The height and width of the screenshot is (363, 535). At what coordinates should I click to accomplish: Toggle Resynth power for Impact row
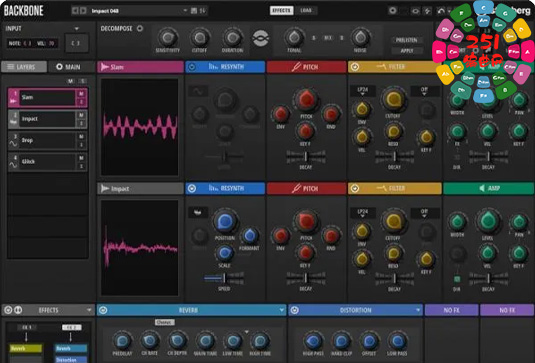tap(192, 188)
